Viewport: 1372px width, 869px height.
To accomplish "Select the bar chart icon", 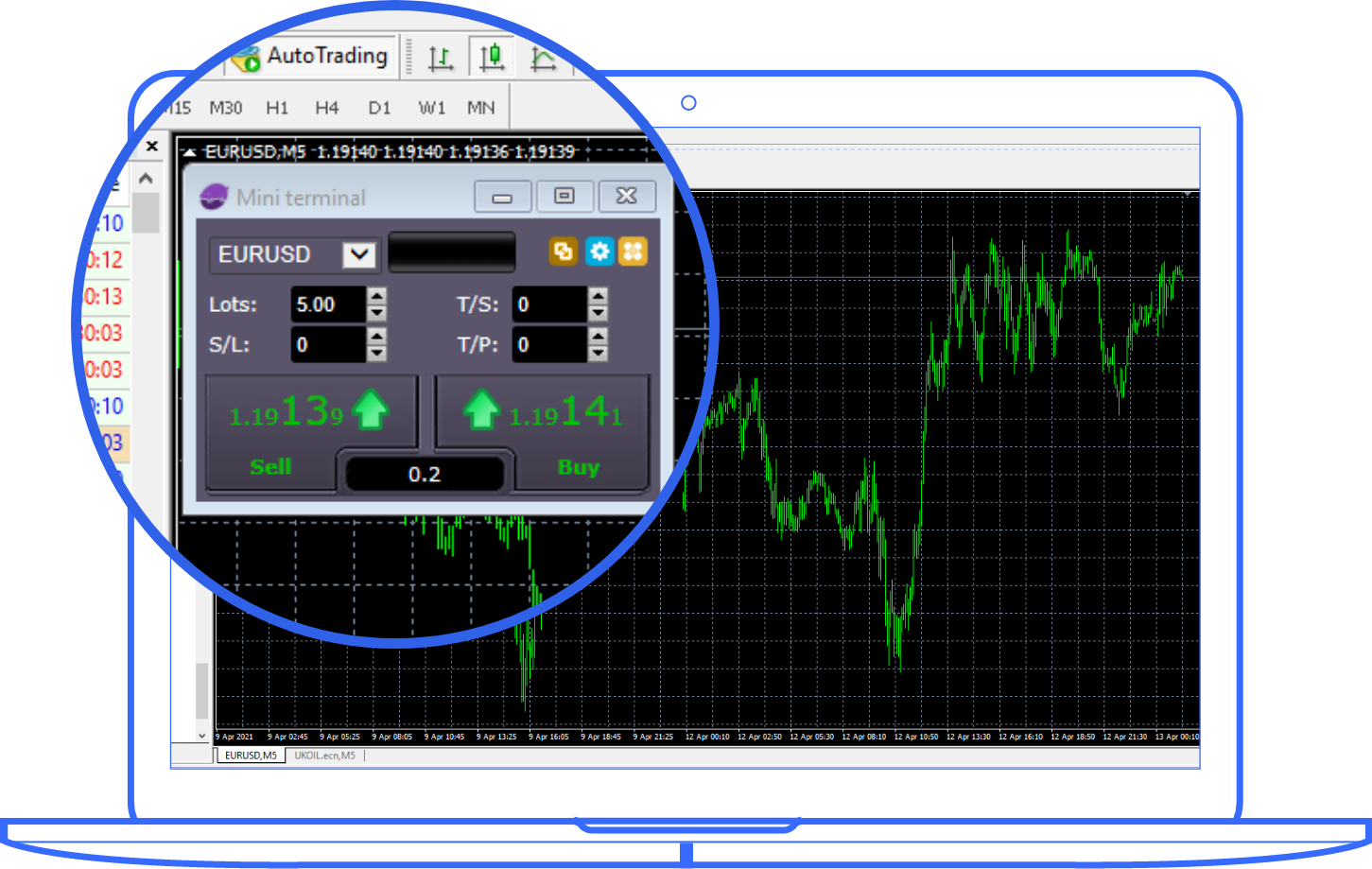I will click(x=441, y=59).
